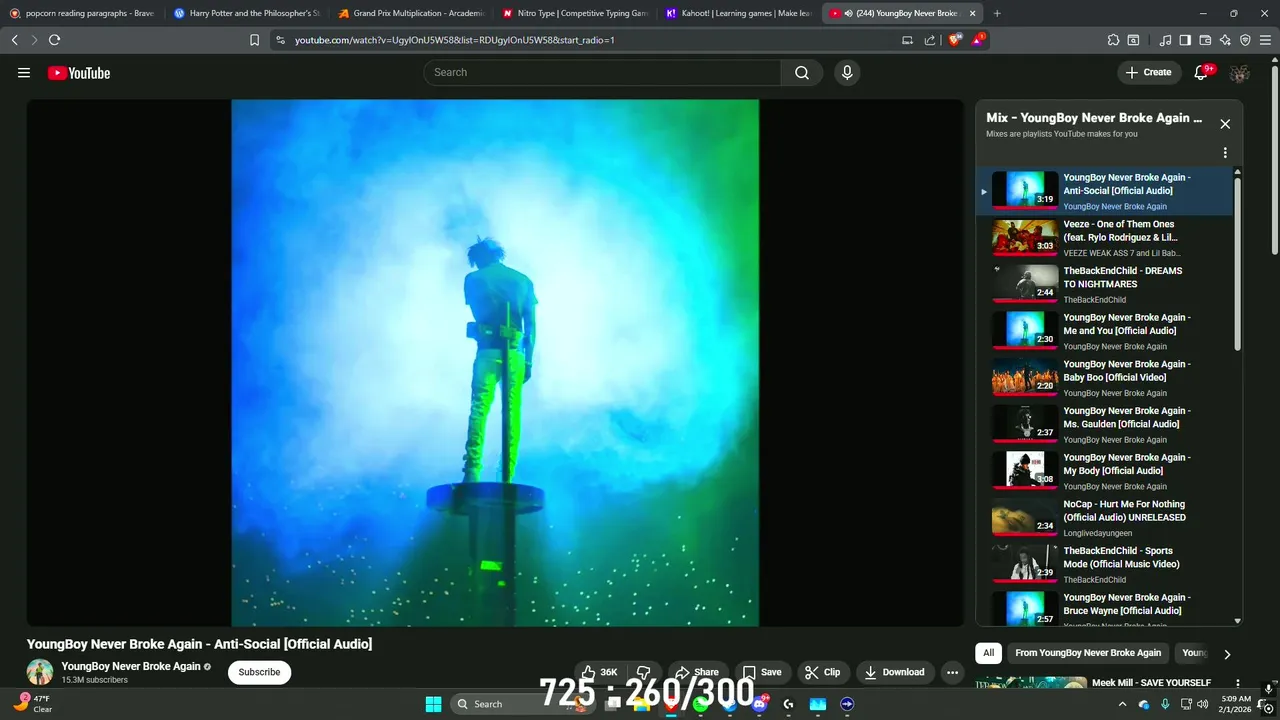Image resolution: width=1280 pixels, height=720 pixels.
Task: Open the Mix playlist options menu
Action: pyautogui.click(x=1225, y=153)
